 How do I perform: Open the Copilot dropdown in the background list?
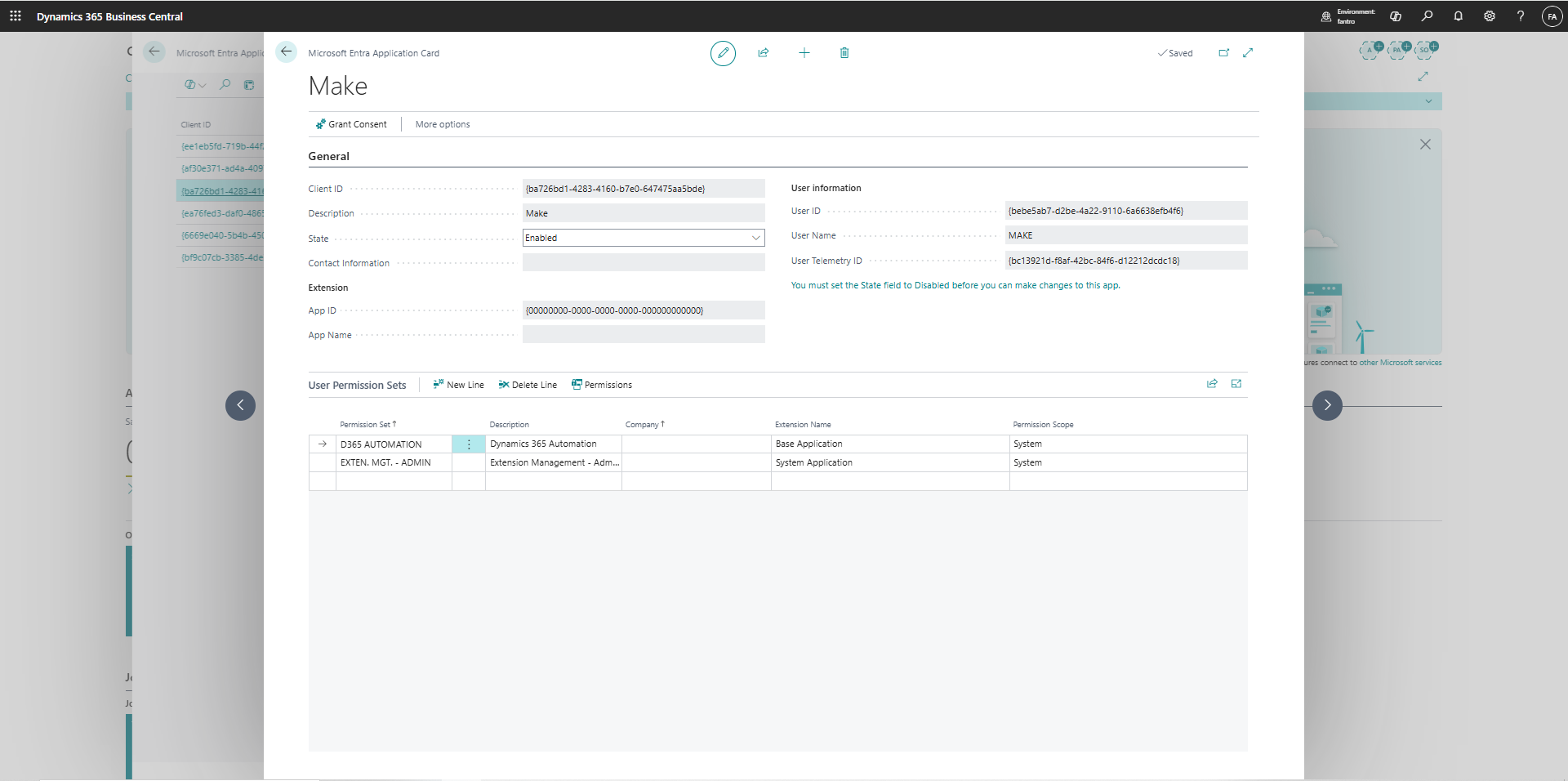click(194, 84)
